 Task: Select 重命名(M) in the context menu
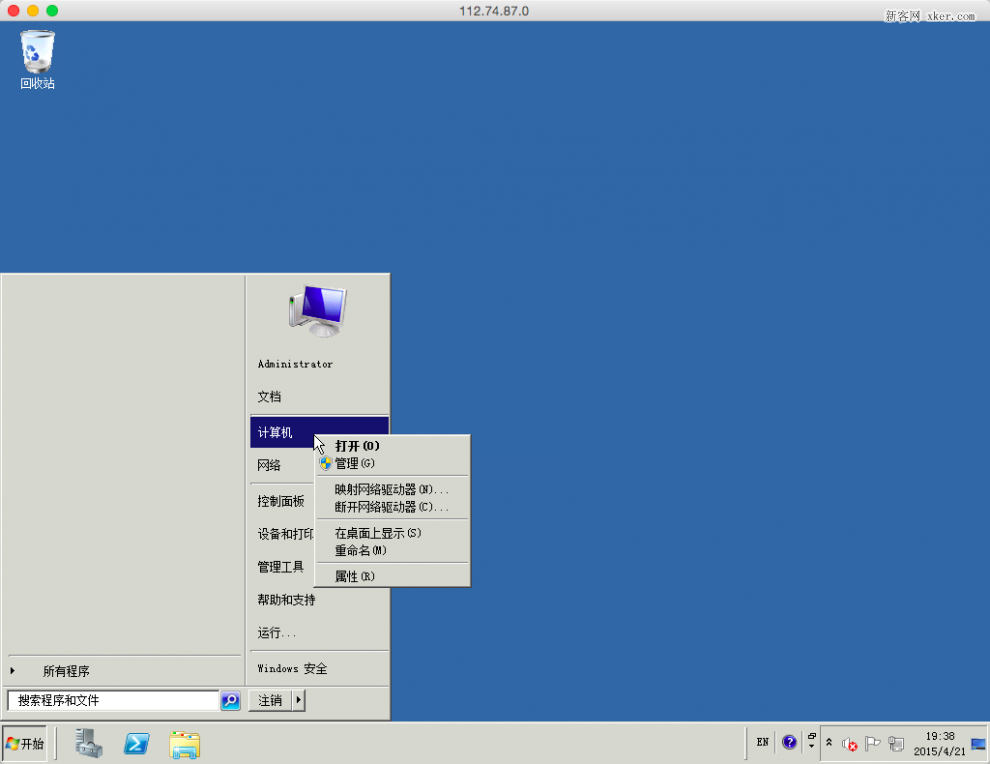tap(392, 551)
